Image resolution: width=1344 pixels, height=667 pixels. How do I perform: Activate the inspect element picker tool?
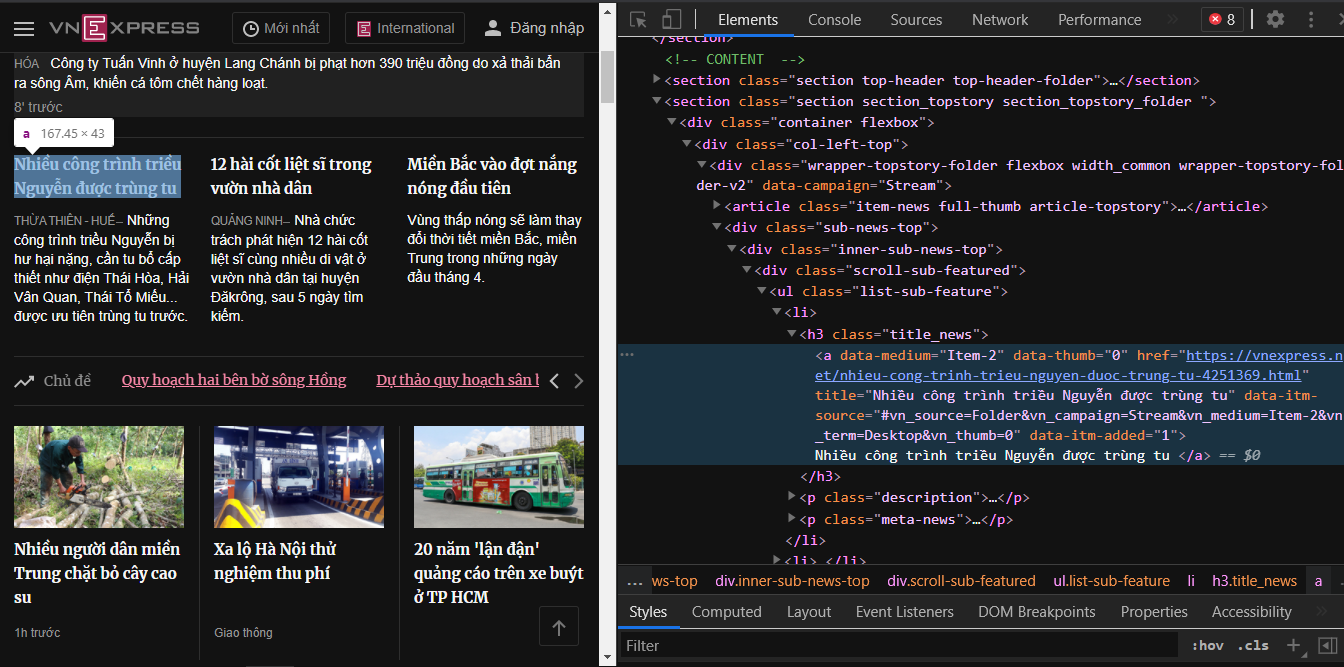[x=639, y=19]
